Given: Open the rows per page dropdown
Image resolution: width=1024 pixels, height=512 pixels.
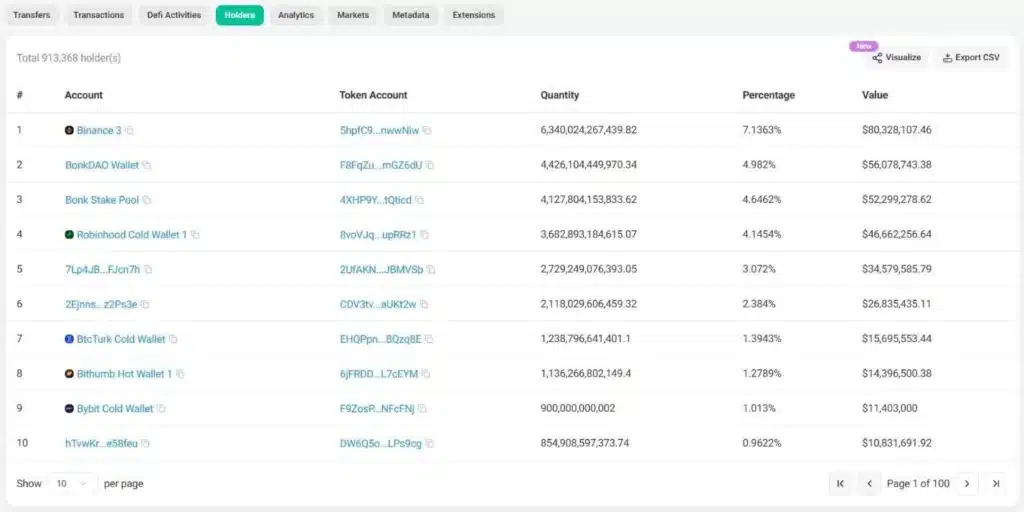Looking at the screenshot, I should coord(72,484).
